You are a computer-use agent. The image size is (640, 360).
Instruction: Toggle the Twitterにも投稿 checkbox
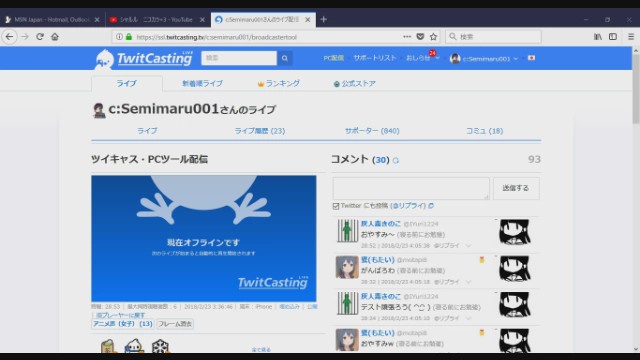click(x=336, y=206)
